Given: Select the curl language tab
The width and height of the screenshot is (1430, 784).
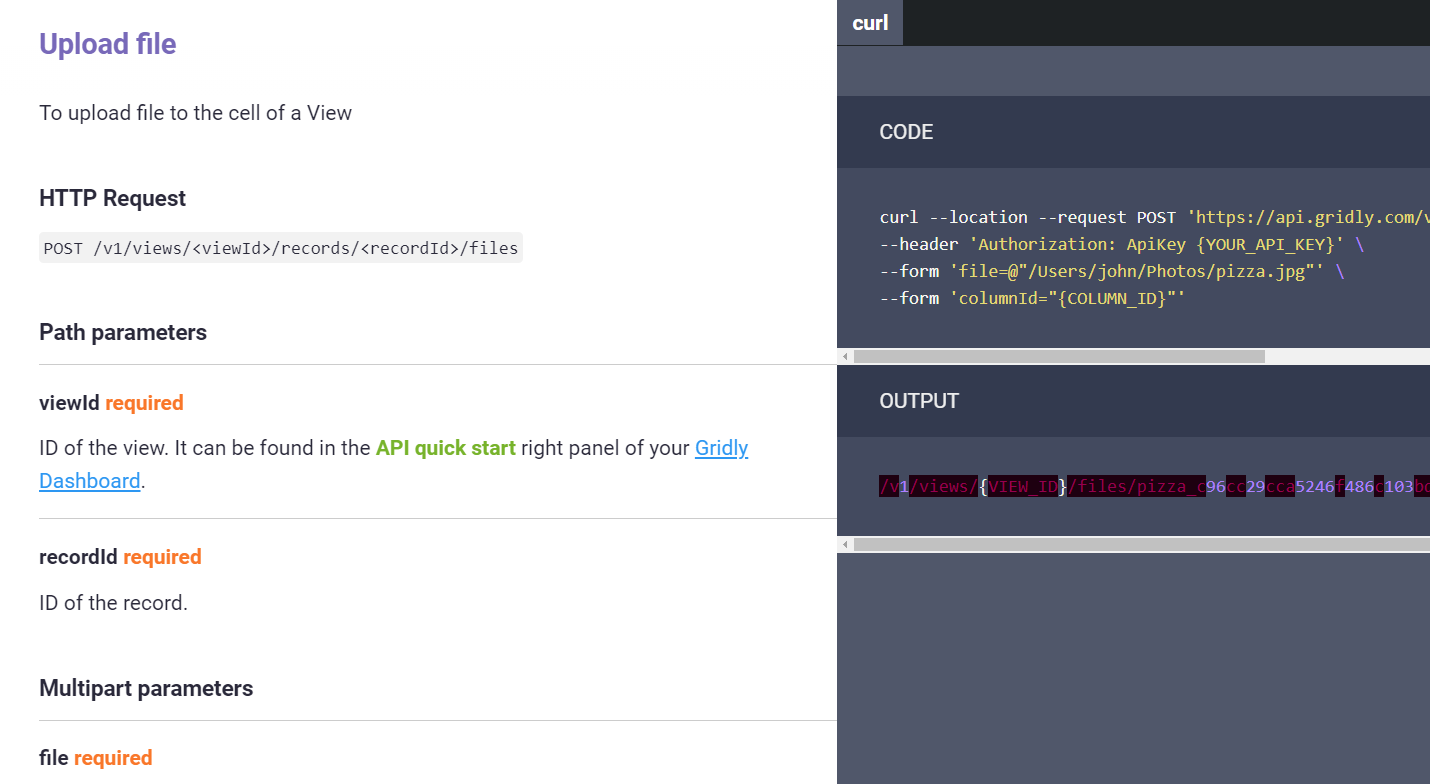Looking at the screenshot, I should [x=870, y=22].
